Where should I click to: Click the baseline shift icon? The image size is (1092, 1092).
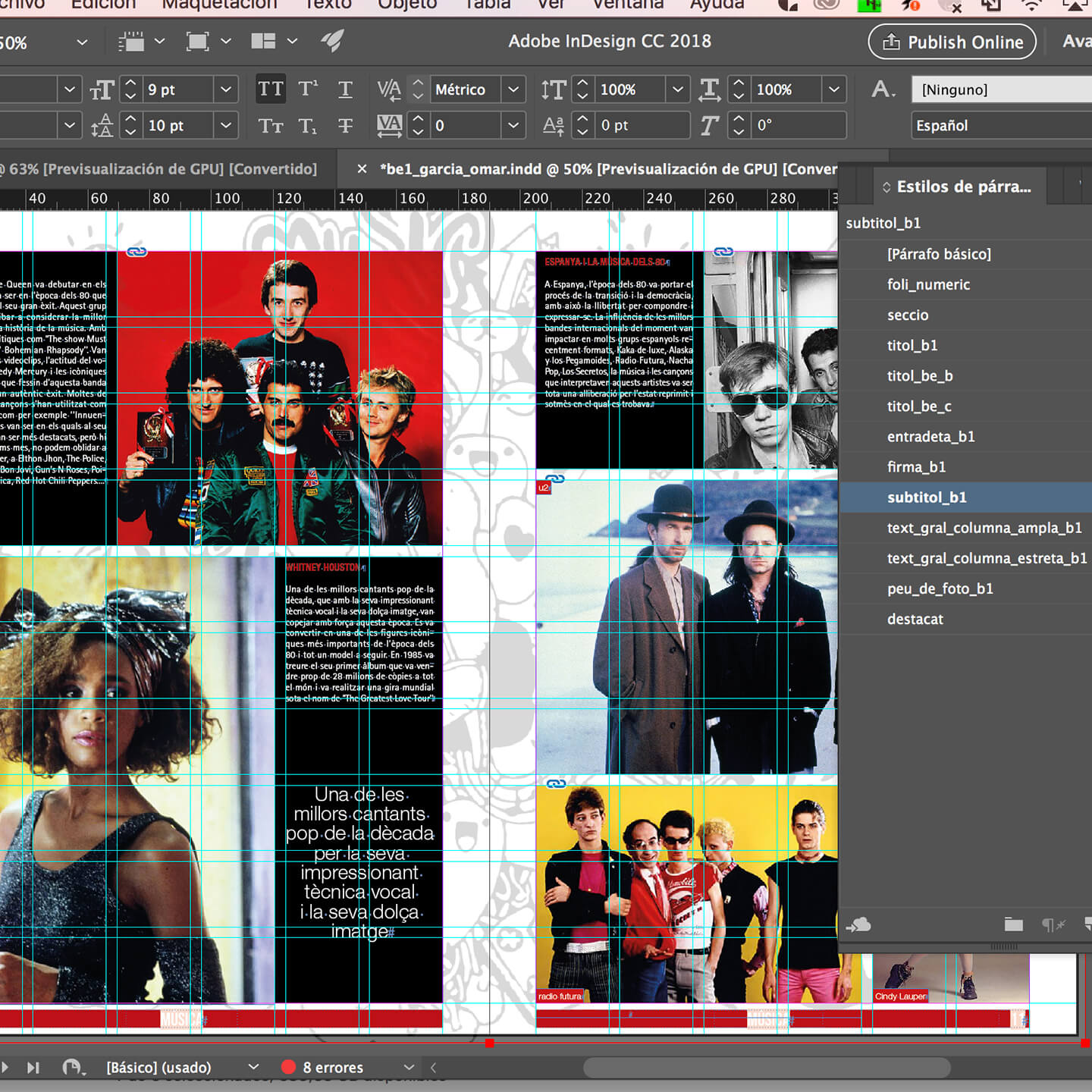tap(554, 125)
